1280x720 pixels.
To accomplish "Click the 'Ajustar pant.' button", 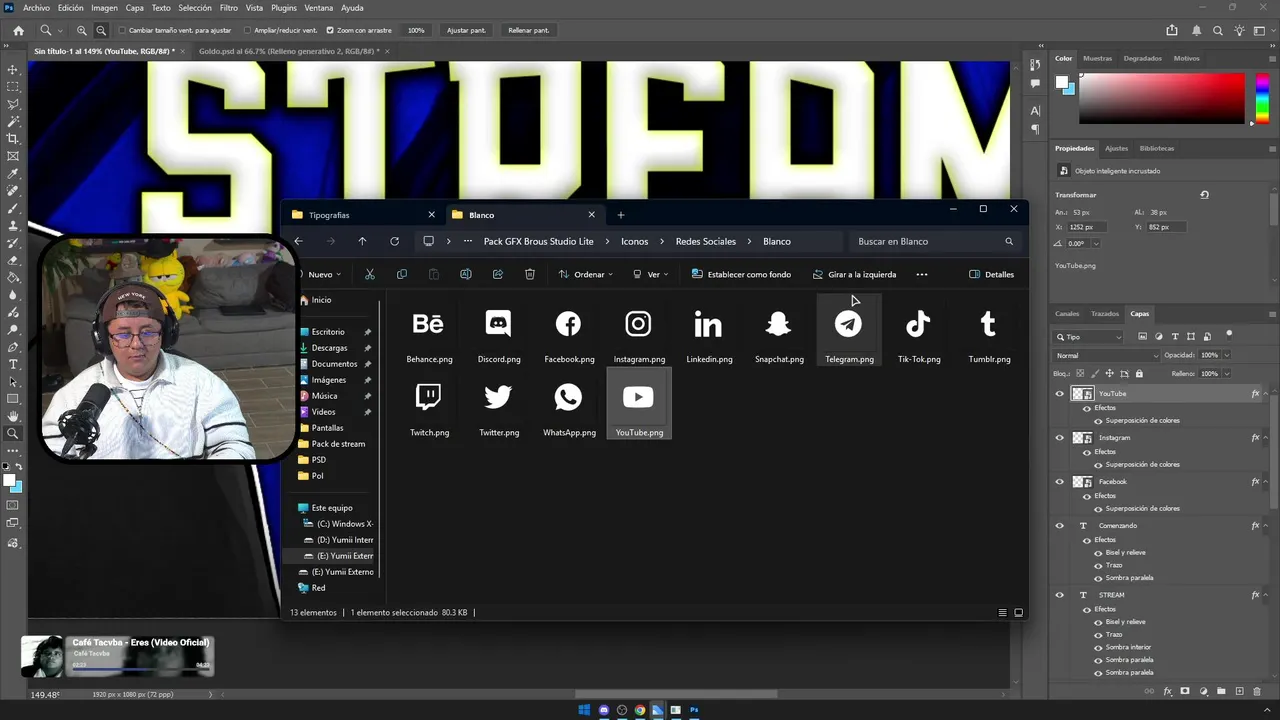I will click(x=466, y=30).
